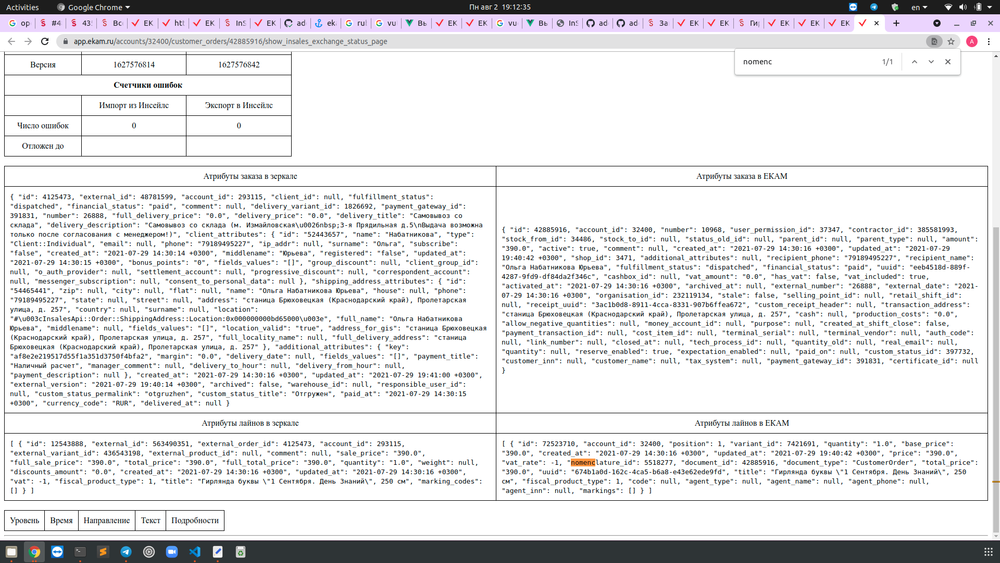Open a new browser tab

click(x=896, y=23)
